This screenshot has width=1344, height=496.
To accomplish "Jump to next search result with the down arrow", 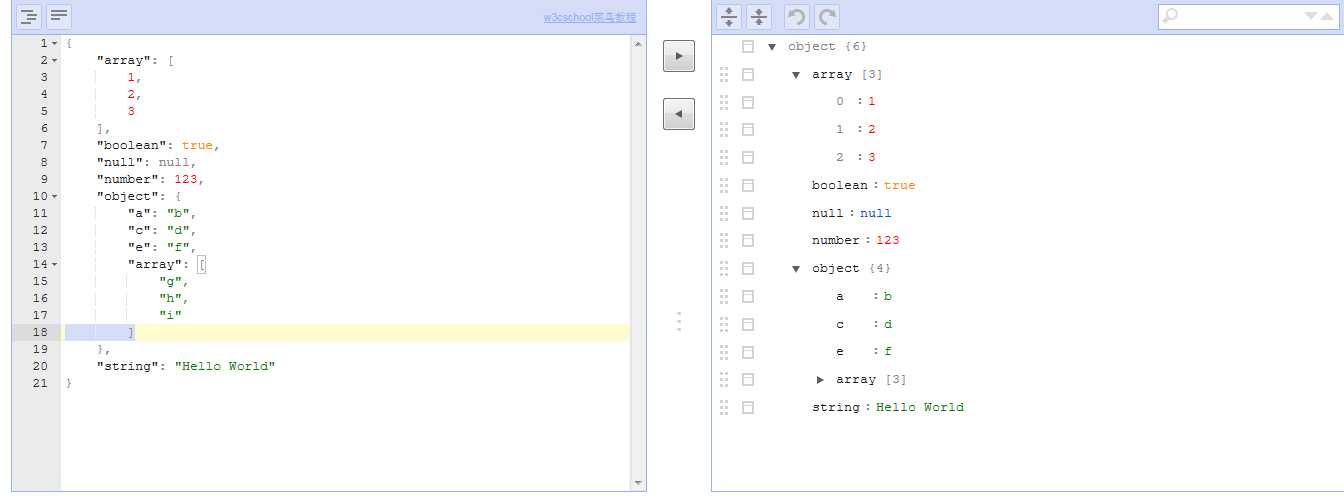I will pyautogui.click(x=1313, y=17).
